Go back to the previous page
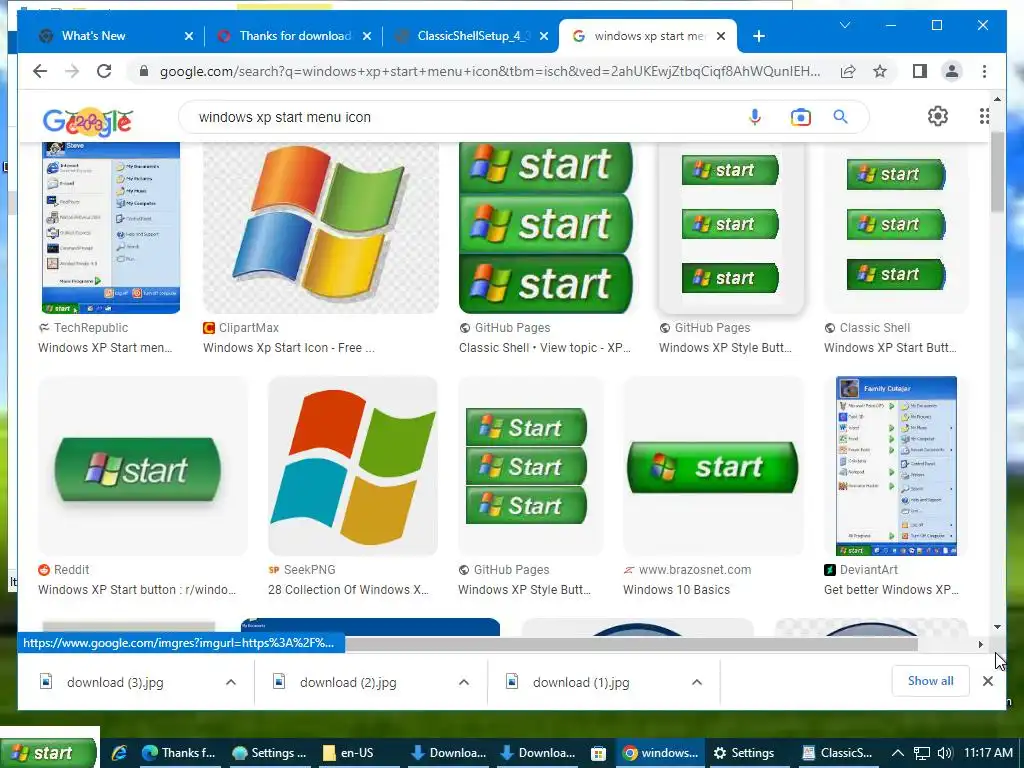 coord(40,71)
